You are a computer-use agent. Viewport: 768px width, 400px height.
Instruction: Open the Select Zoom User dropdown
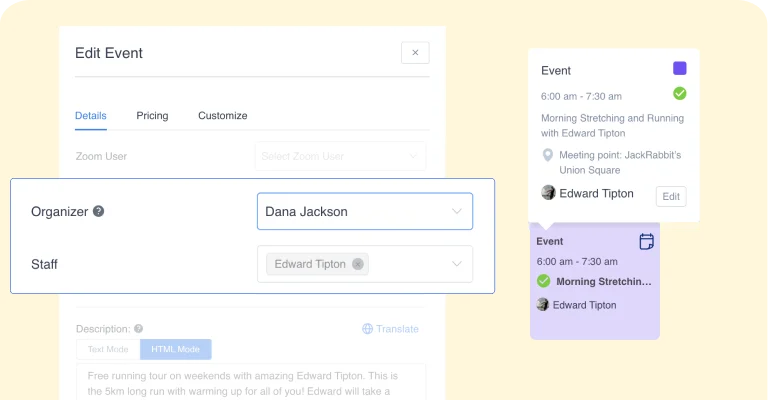340,156
